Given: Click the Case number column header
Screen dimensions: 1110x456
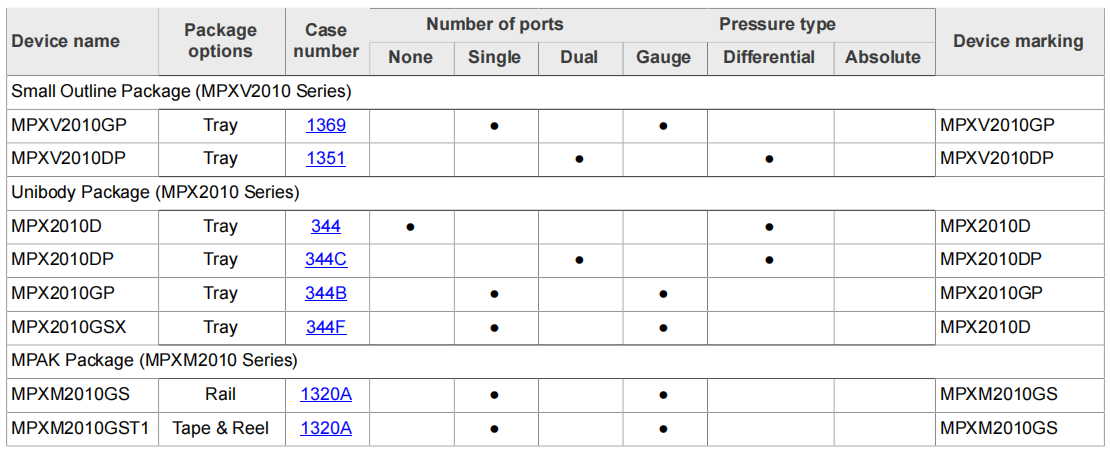Looking at the screenshot, I should (x=326, y=41).
